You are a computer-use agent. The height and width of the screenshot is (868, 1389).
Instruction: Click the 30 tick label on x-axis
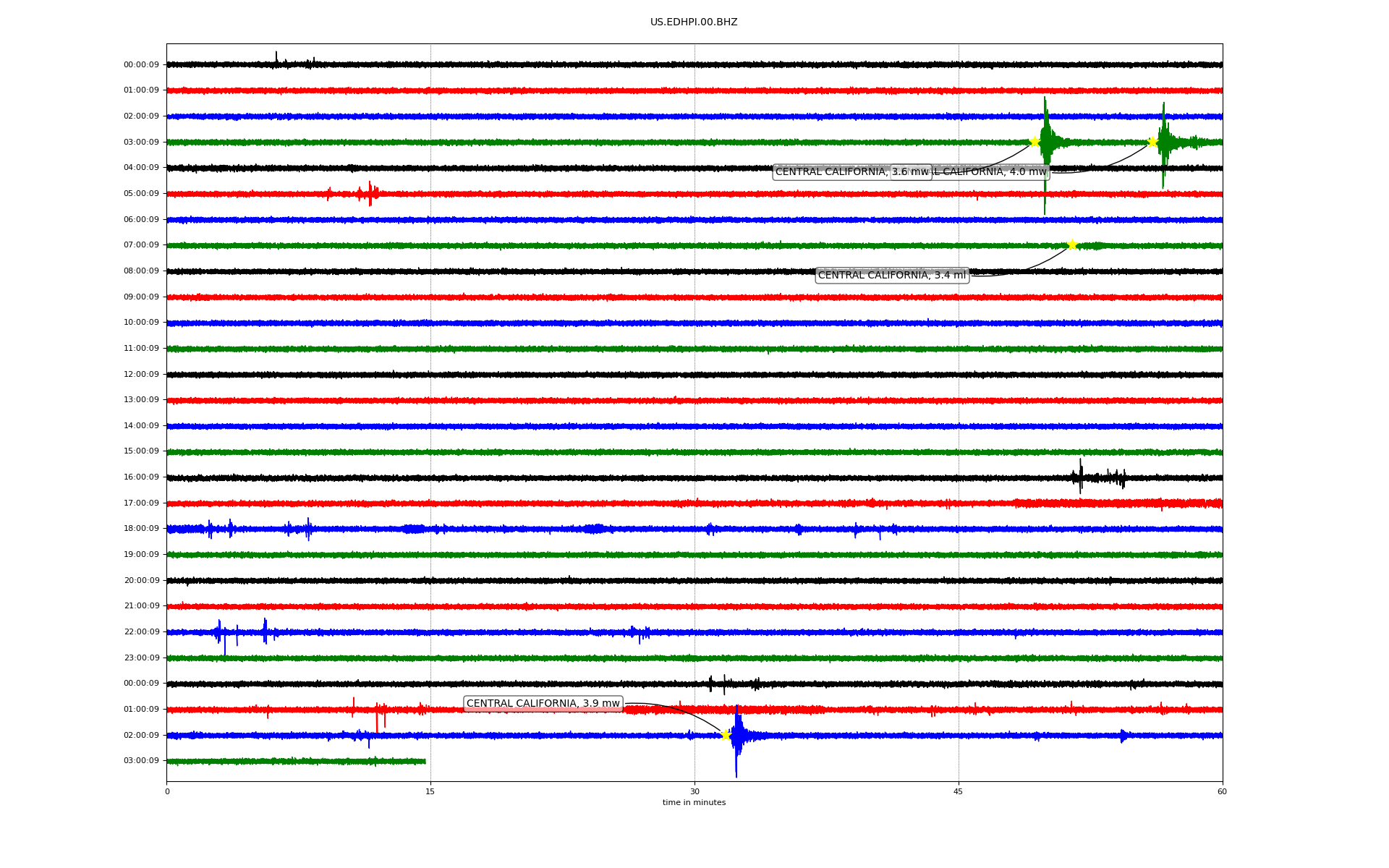click(694, 791)
